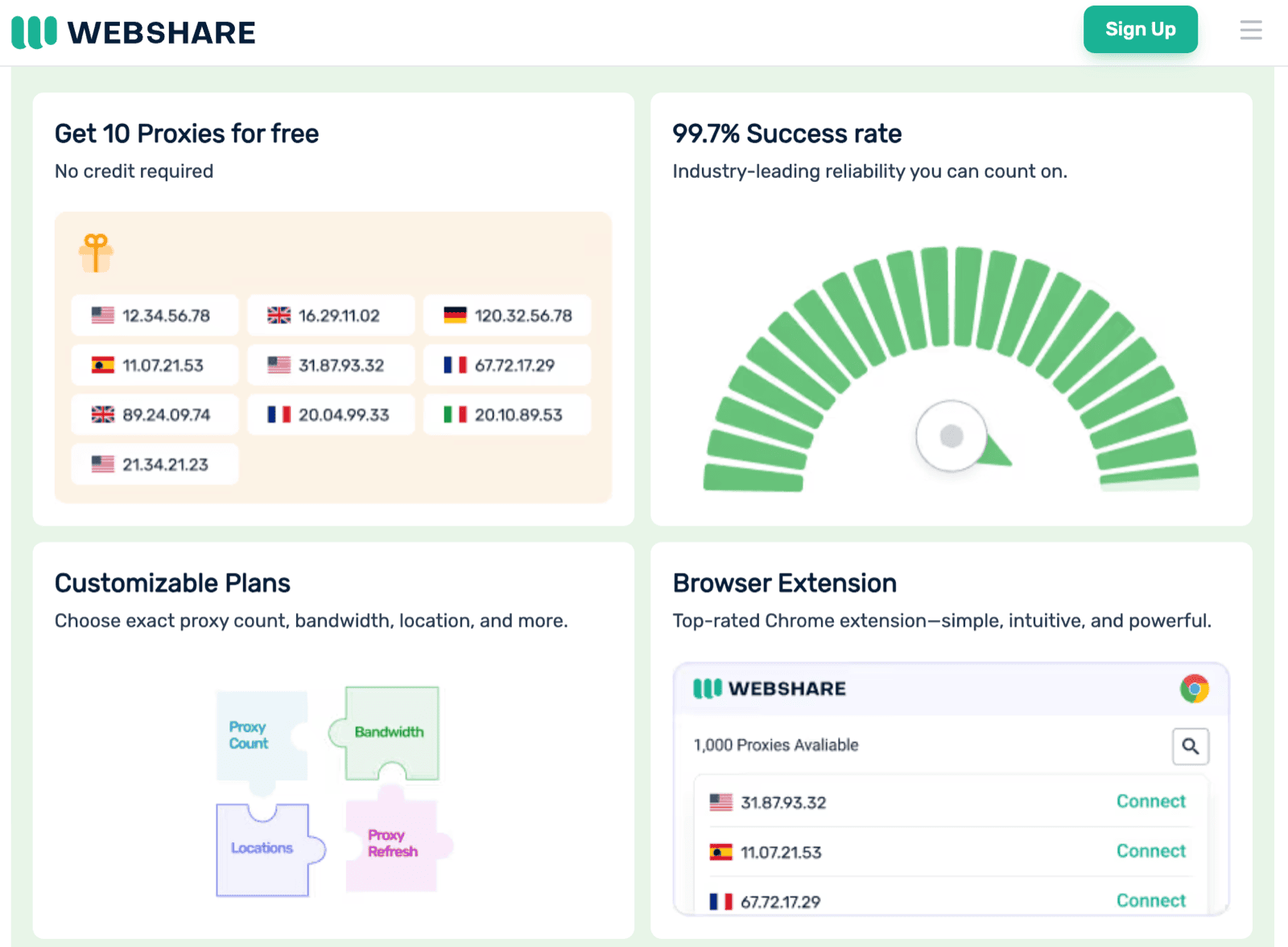Click the US flag next to 12.34.56.78
1288x947 pixels.
pos(103,315)
